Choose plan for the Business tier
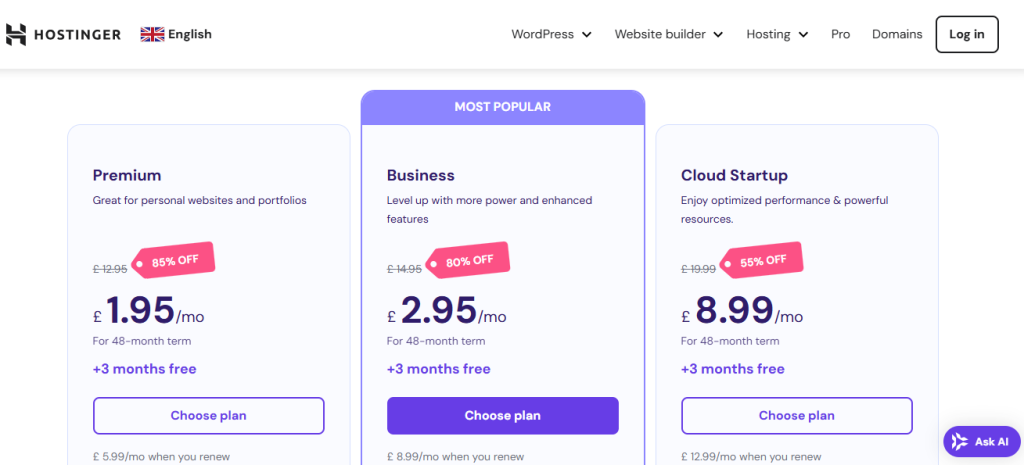 pyautogui.click(x=502, y=416)
